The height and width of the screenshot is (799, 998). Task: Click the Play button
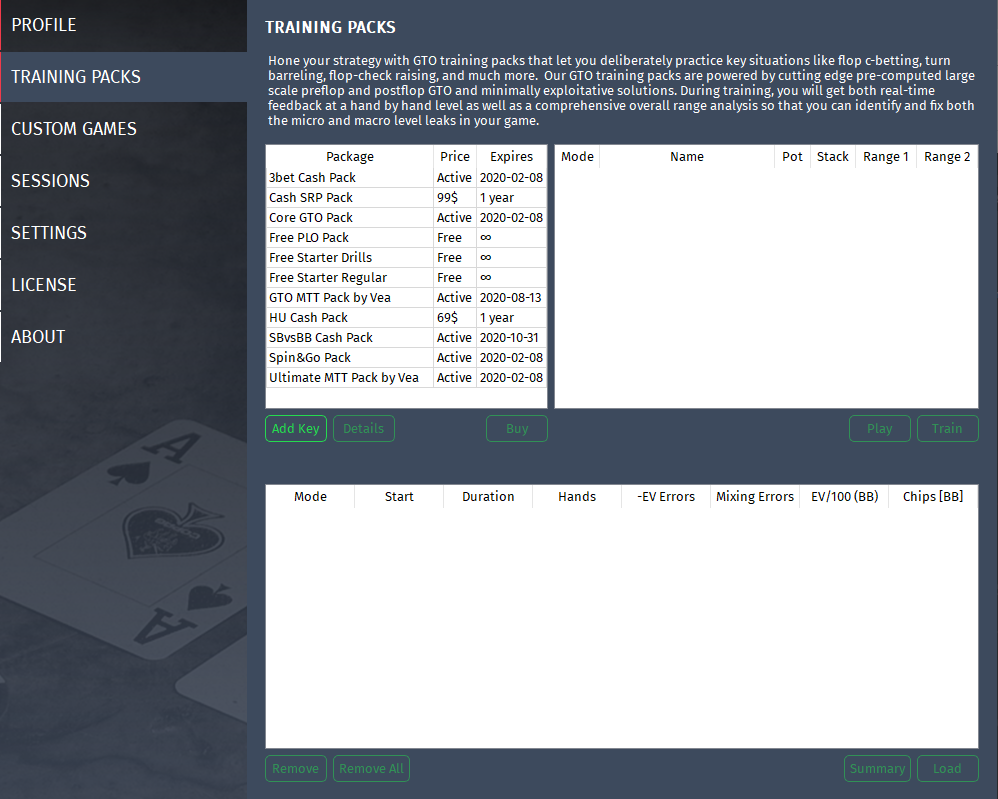click(x=880, y=428)
